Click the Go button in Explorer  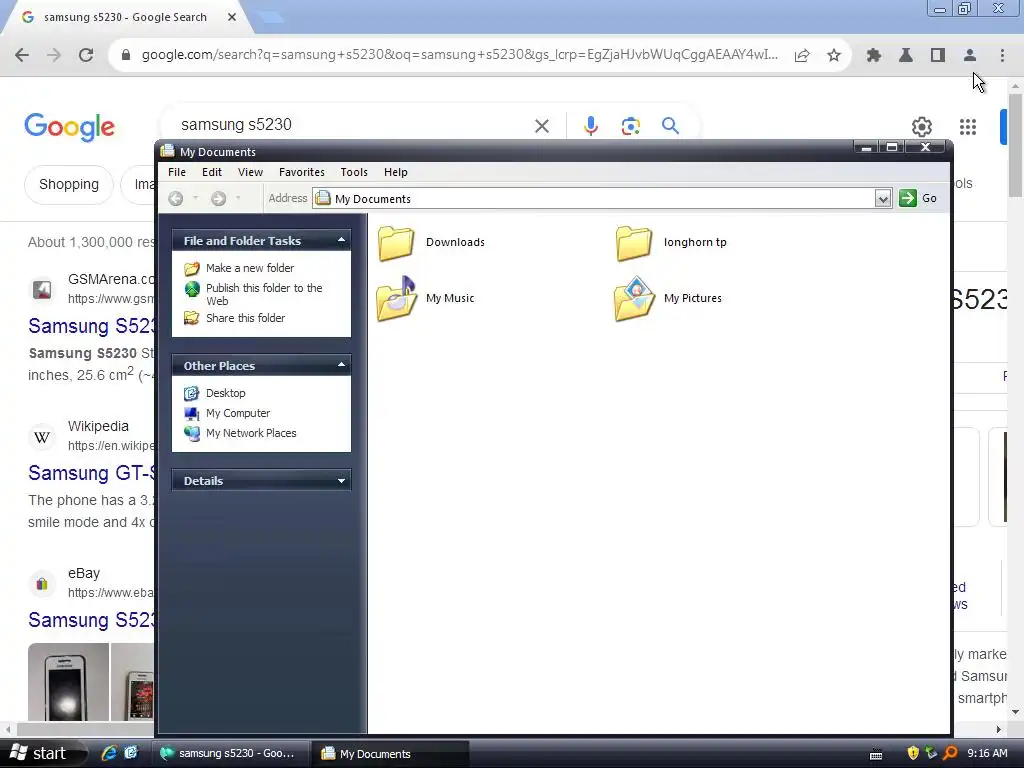[x=918, y=199]
